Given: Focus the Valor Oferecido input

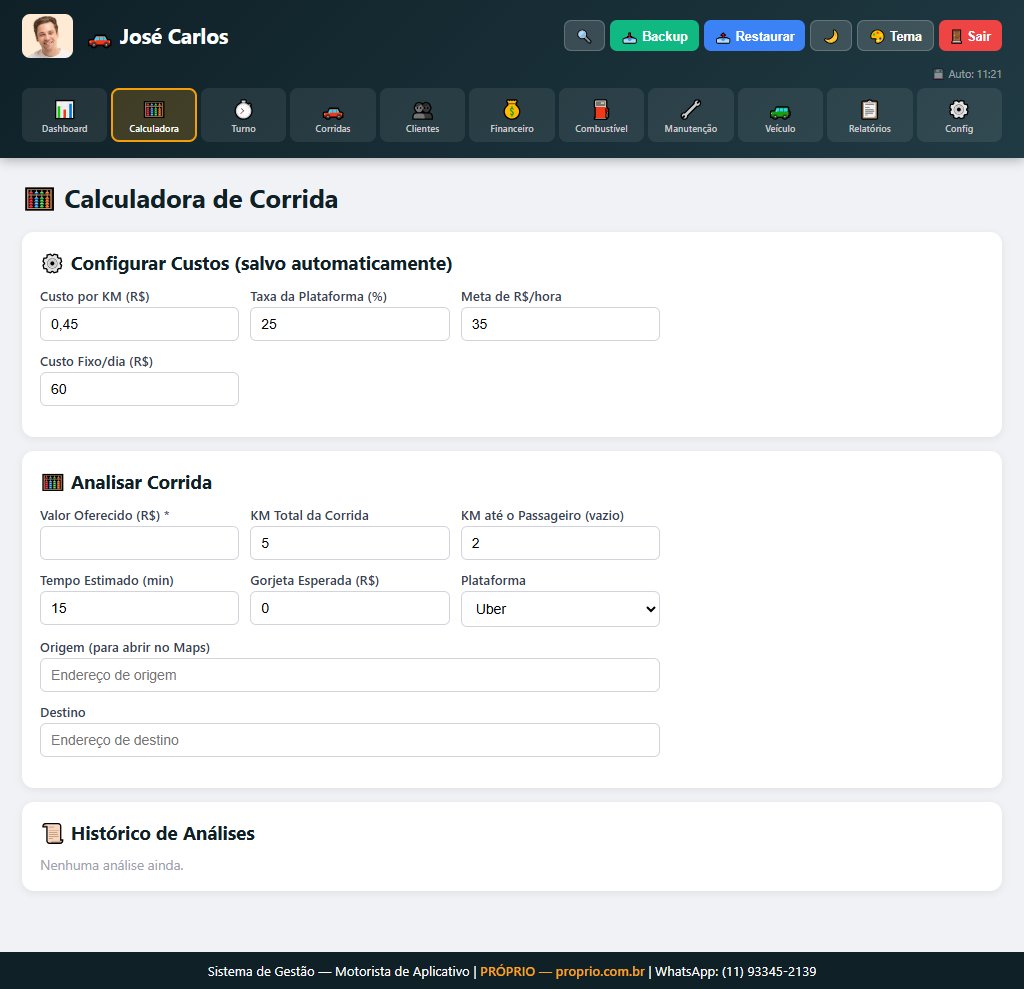Looking at the screenshot, I should 139,543.
